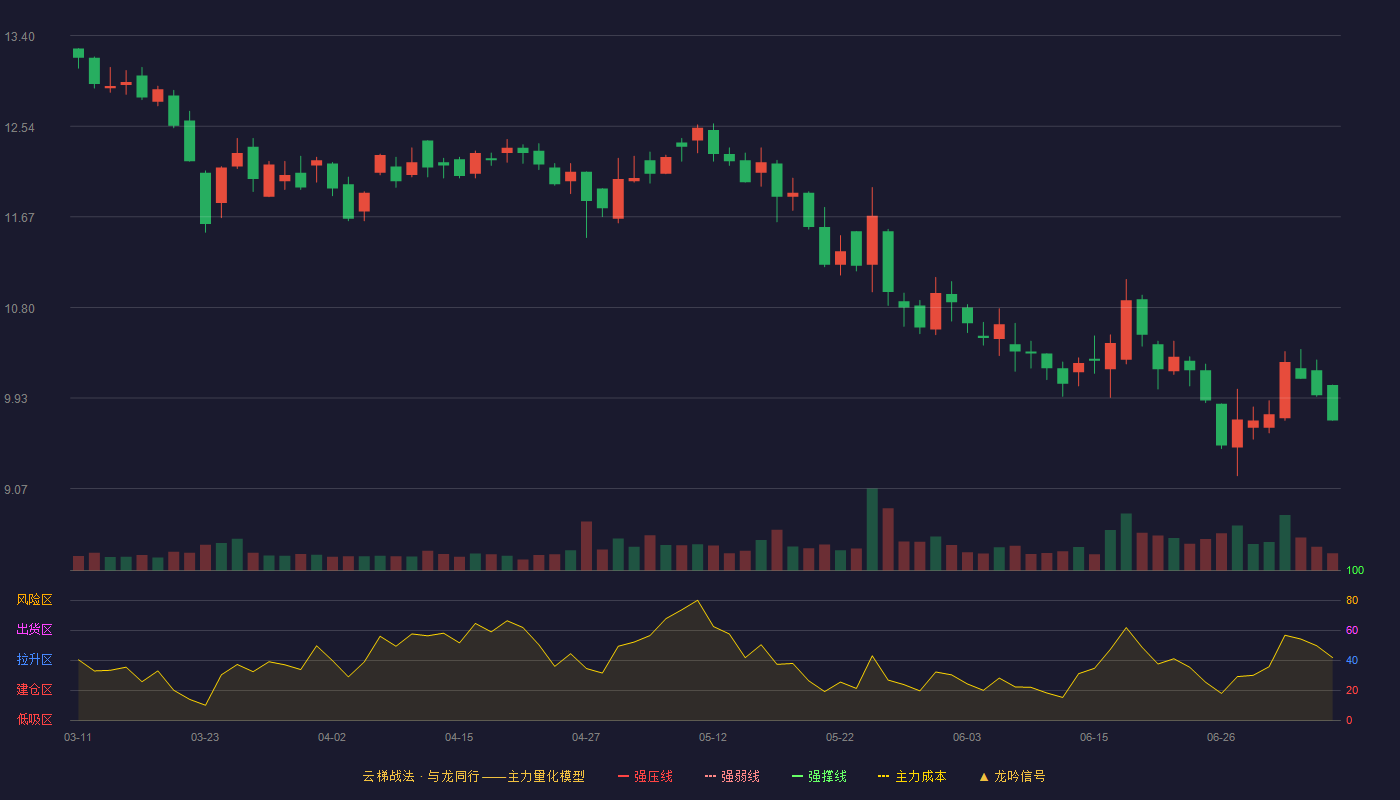Screen dimensions: 1400x800
Task: Click the 05-12 date axis marker
Action: [713, 737]
